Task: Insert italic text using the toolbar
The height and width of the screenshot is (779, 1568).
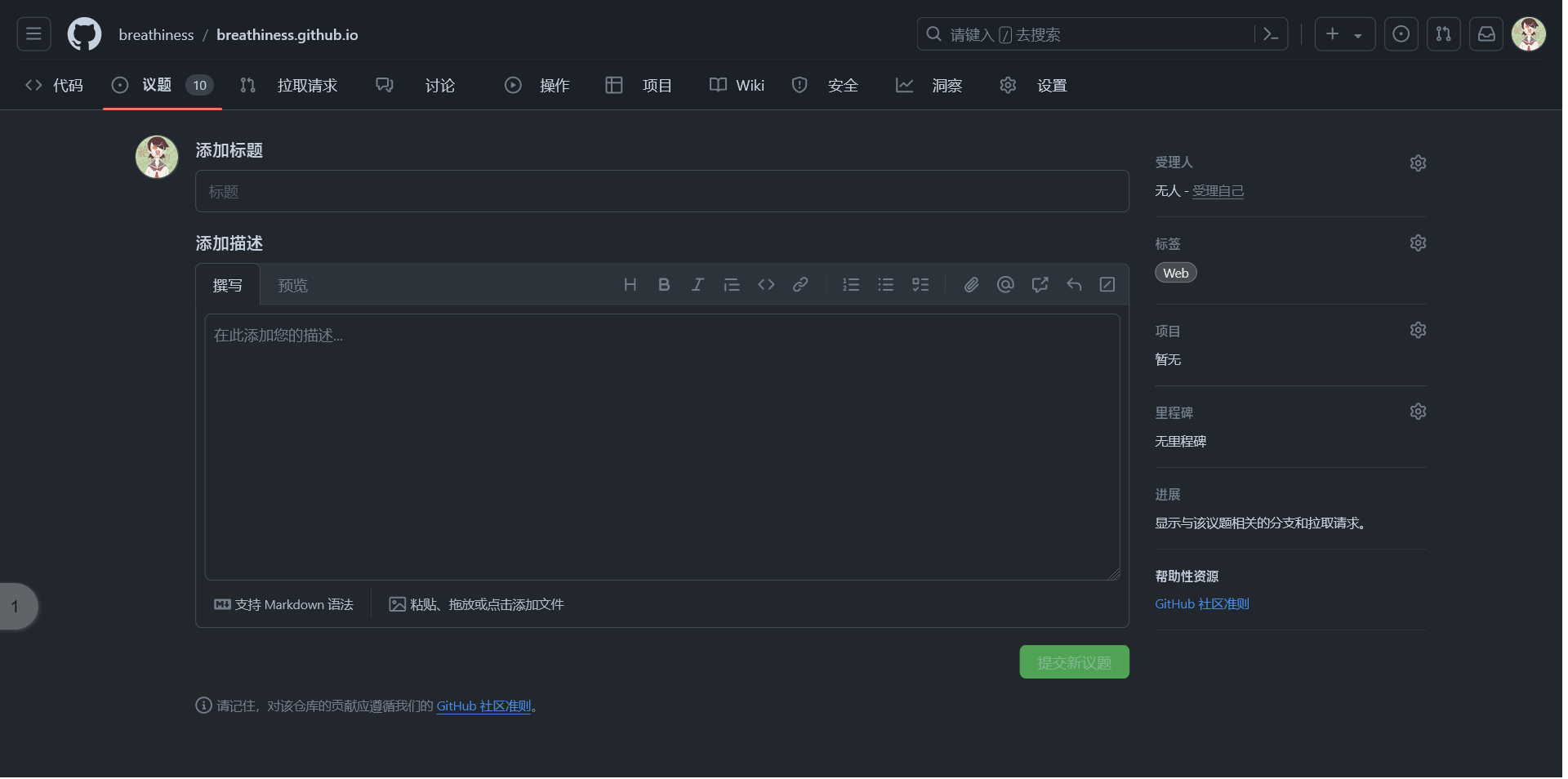Action: coord(697,284)
